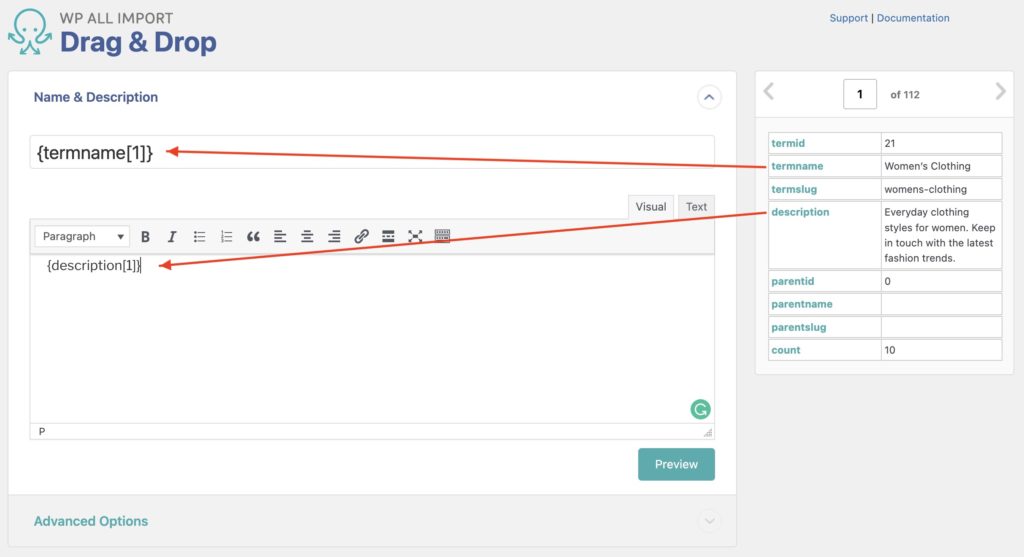
Task: Click the Name & Description heading
Action: [96, 97]
